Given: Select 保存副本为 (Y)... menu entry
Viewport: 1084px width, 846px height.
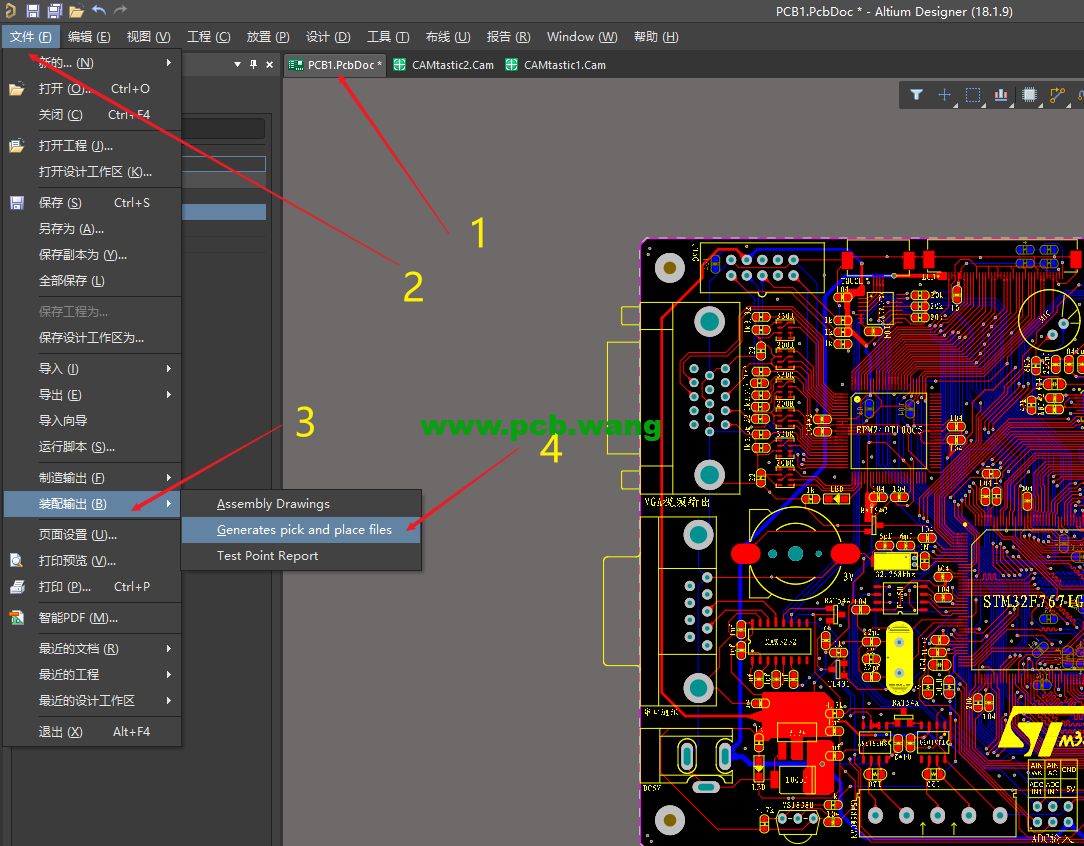Looking at the screenshot, I should [92, 255].
